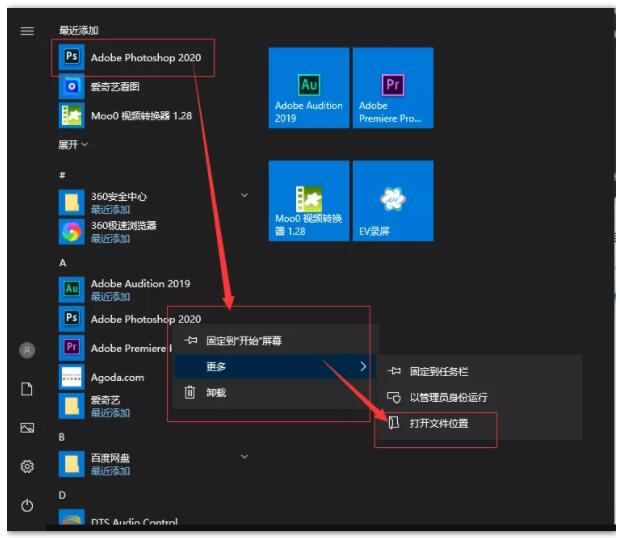This screenshot has height=538, width=620.
Task: Open the Adobe Premiere Pro tile
Action: [393, 88]
